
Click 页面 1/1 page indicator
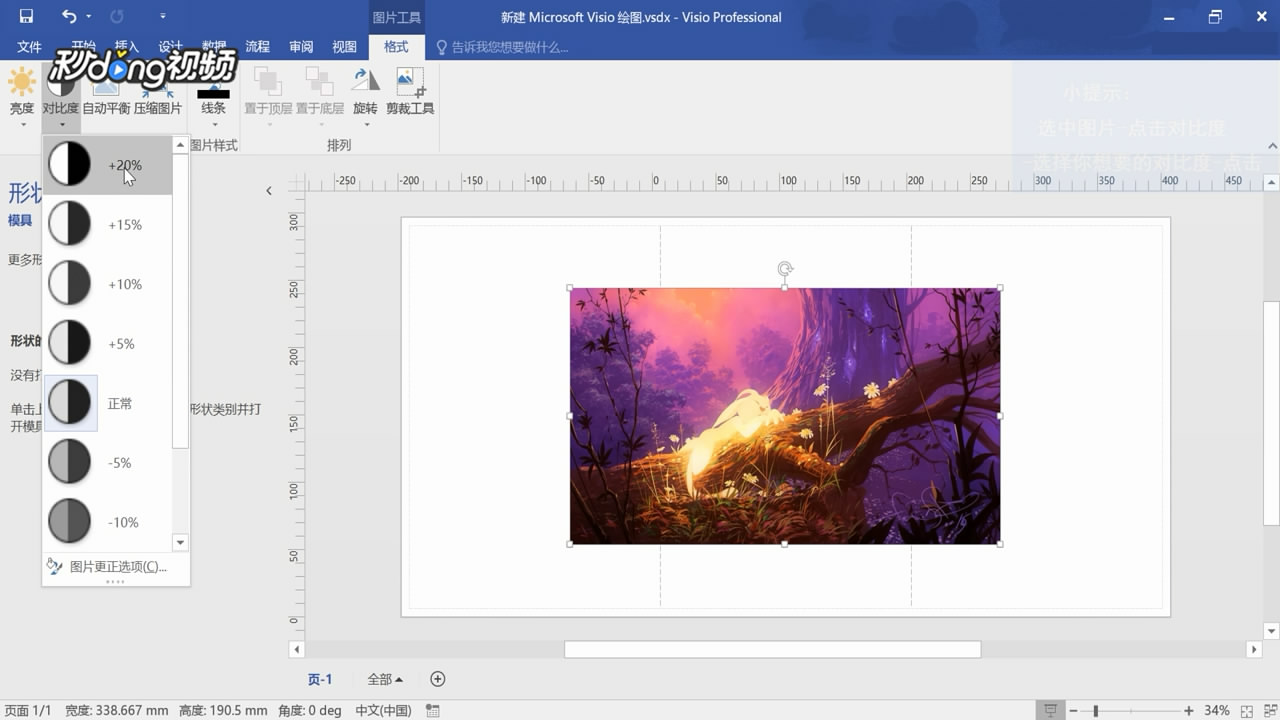click(x=28, y=711)
